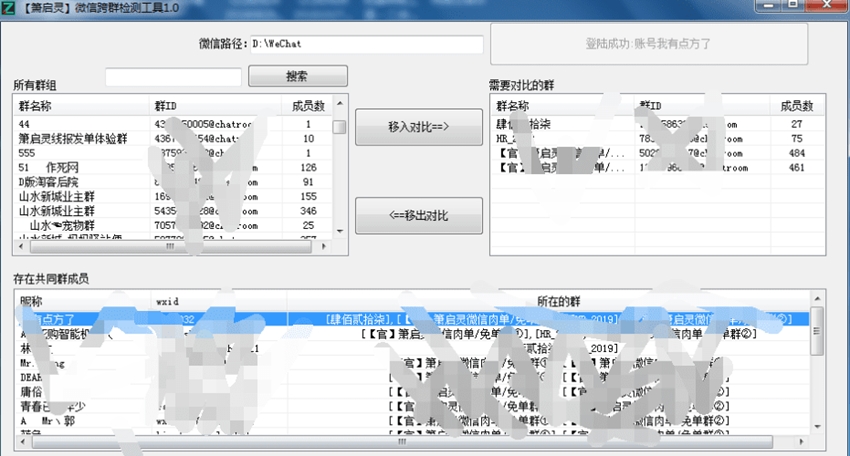
Task: Sort all groups by 群名称 header
Action: 81,106
